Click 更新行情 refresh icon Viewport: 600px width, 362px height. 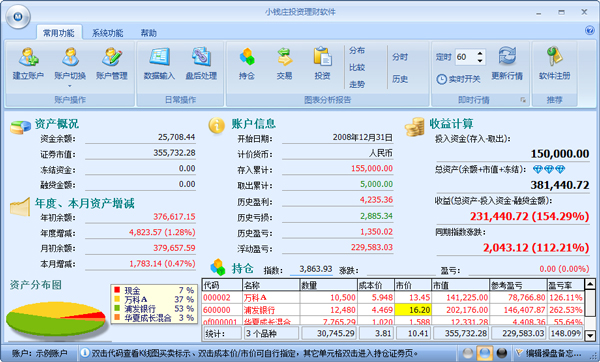(507, 56)
